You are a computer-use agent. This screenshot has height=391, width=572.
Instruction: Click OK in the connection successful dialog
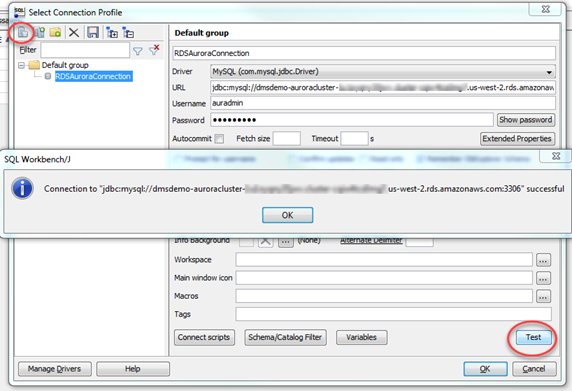[x=287, y=215]
